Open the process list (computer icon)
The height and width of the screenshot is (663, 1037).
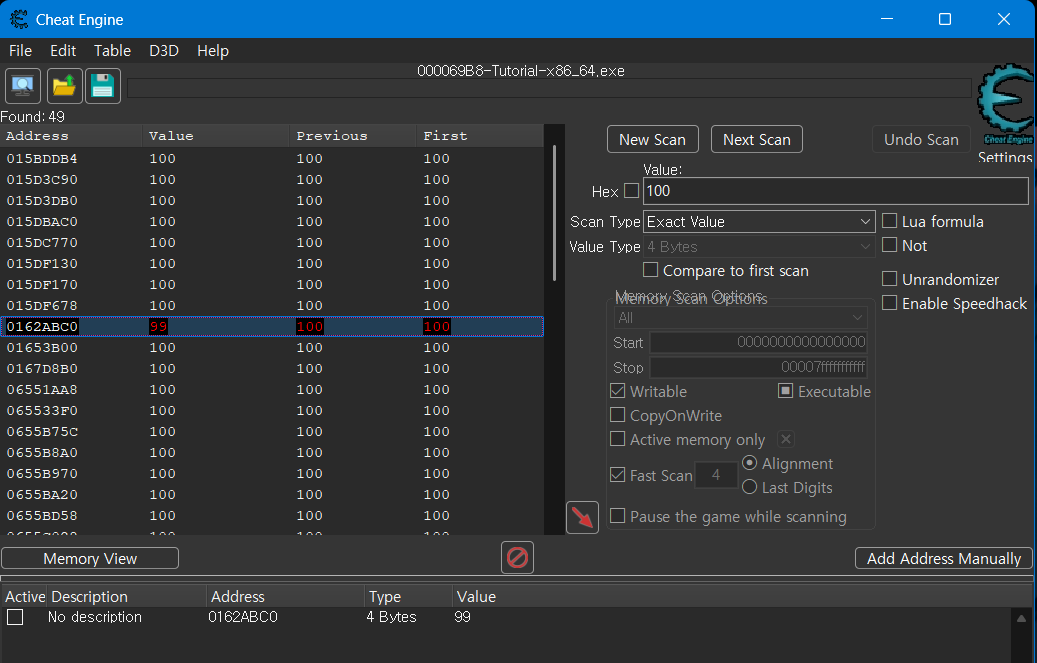tap(23, 86)
